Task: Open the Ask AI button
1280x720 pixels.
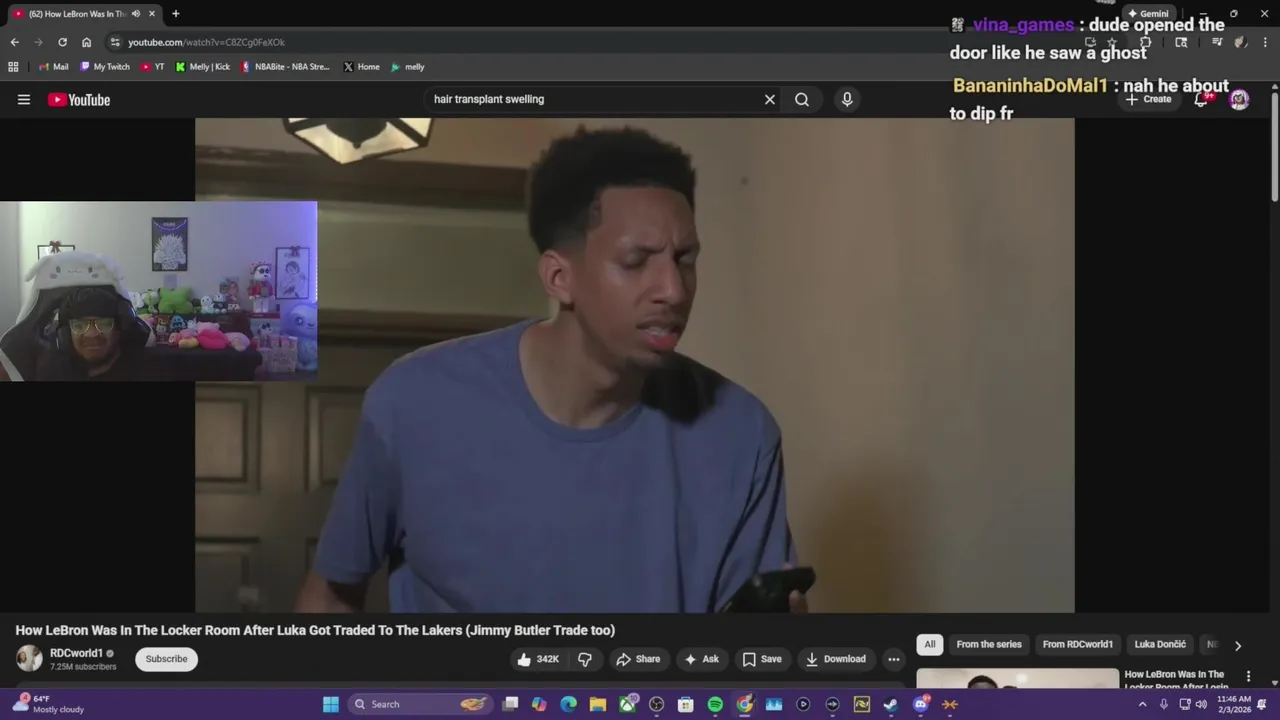Action: 701,659
